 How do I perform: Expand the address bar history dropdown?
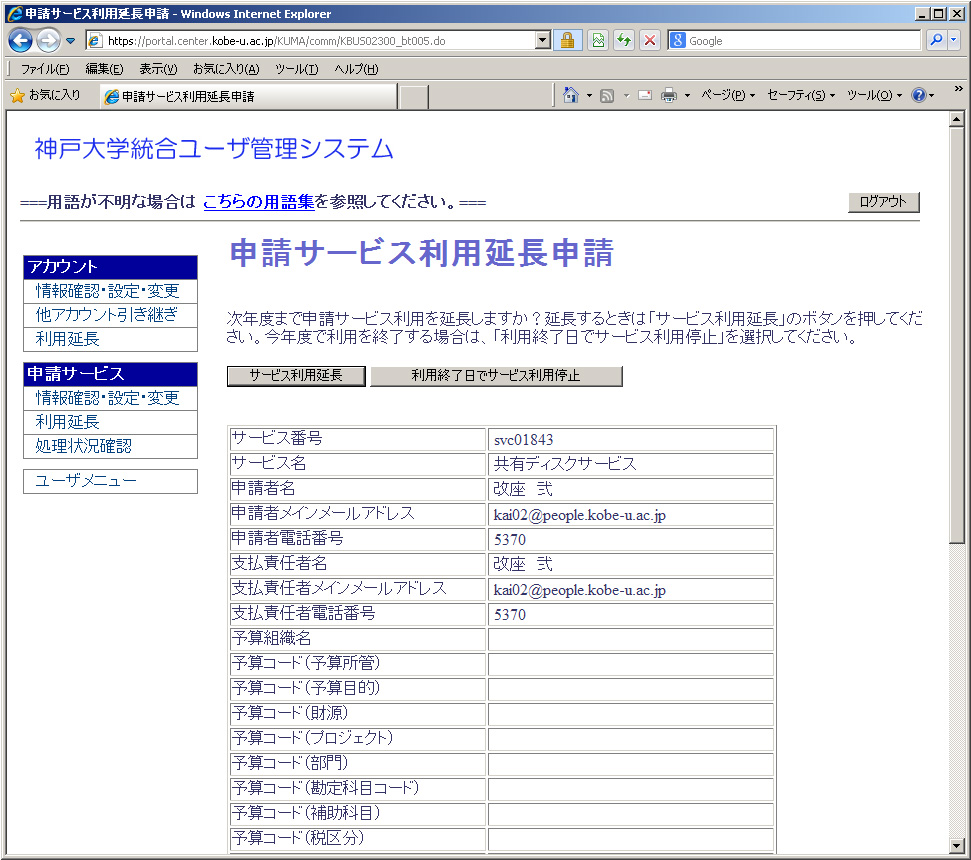click(542, 41)
